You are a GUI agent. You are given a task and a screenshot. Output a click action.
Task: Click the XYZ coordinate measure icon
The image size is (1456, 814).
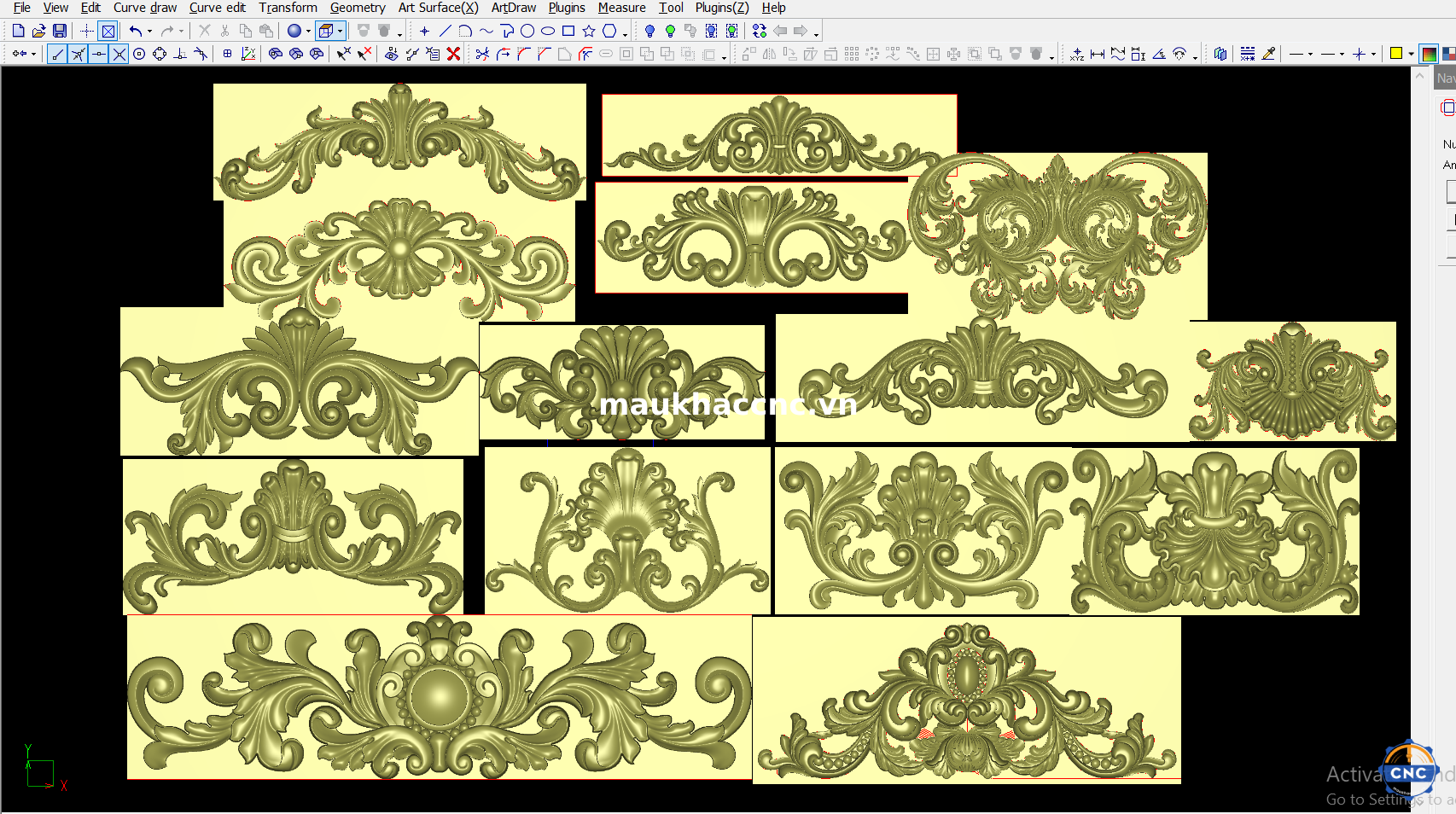pos(1077,54)
